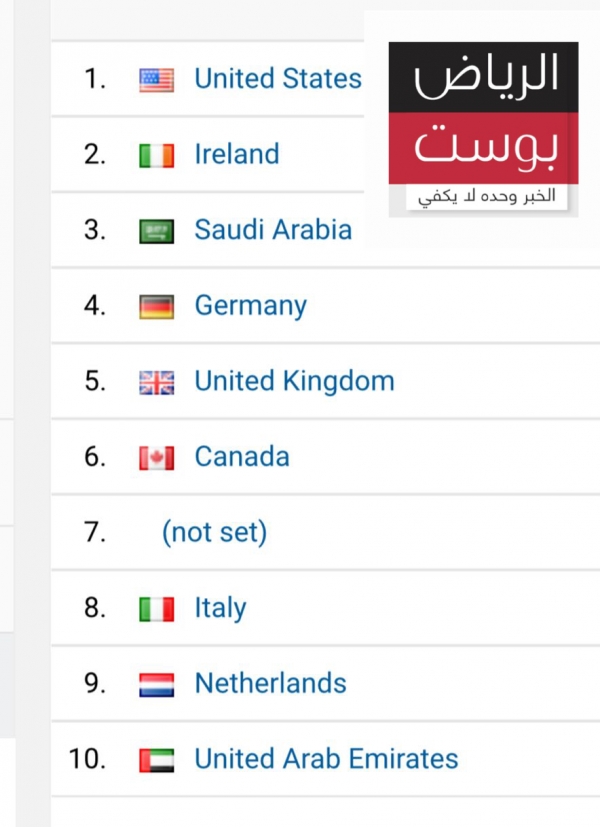Select the United Kingdom link

pos(294,381)
